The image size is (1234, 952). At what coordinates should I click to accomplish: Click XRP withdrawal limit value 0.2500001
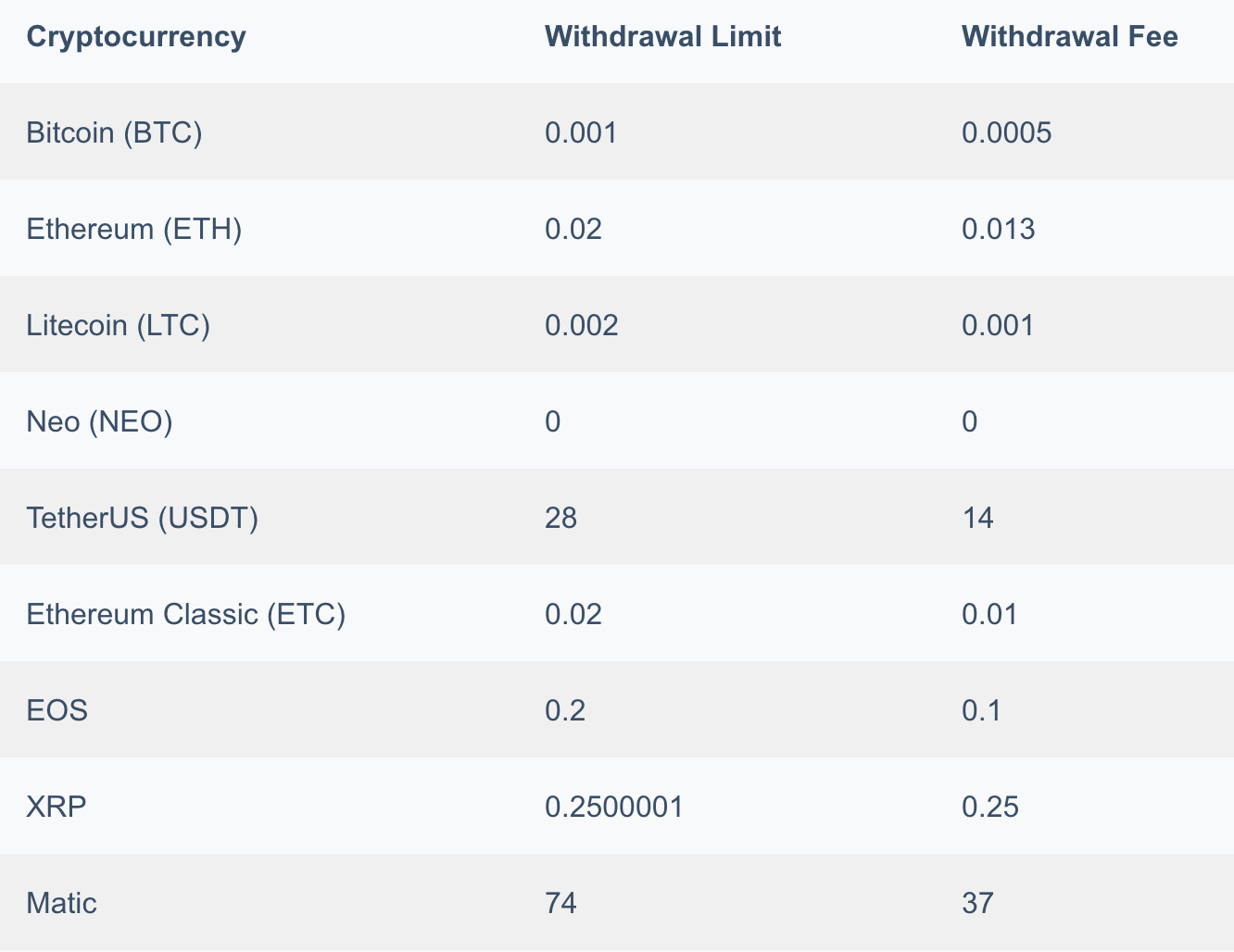point(614,807)
